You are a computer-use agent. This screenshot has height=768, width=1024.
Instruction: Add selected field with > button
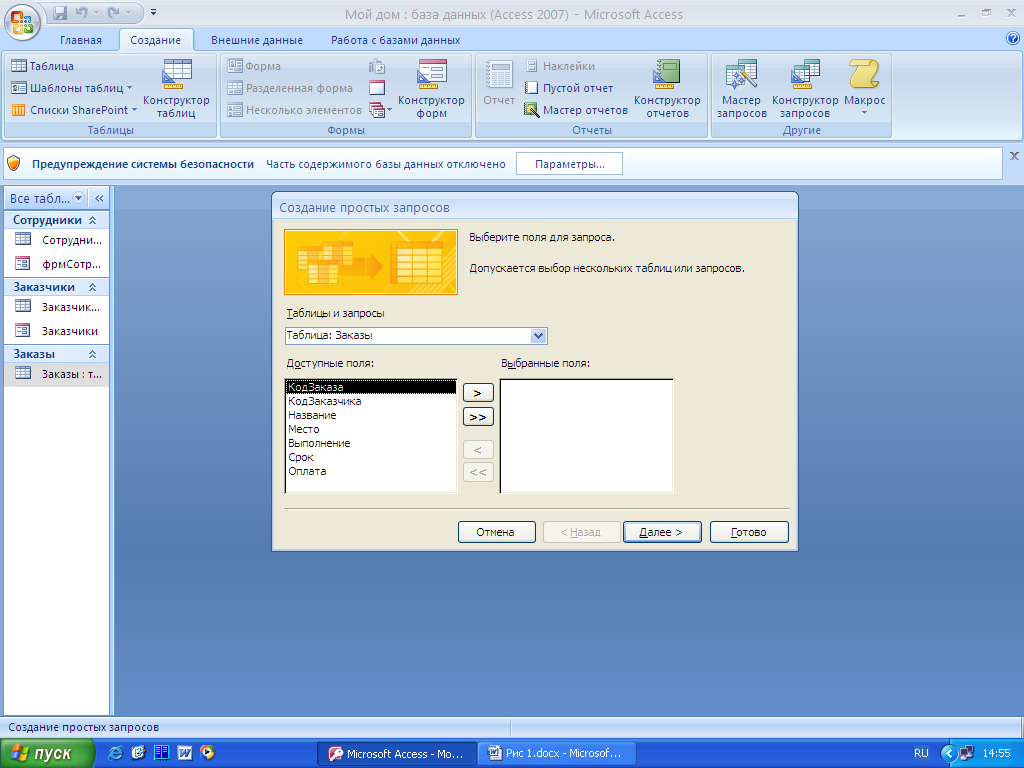[478, 393]
